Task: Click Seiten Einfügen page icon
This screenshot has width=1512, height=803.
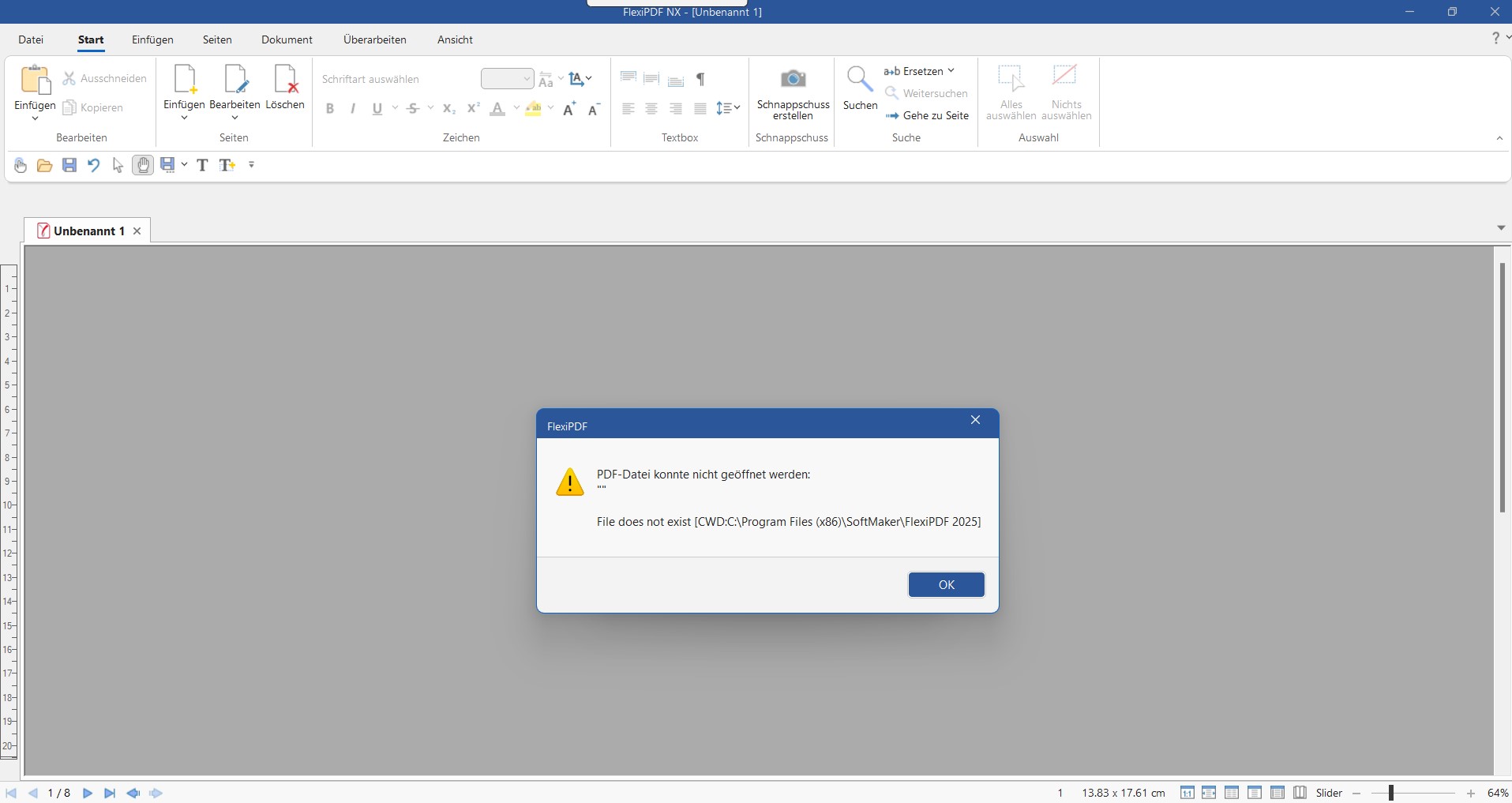Action: 184,79
